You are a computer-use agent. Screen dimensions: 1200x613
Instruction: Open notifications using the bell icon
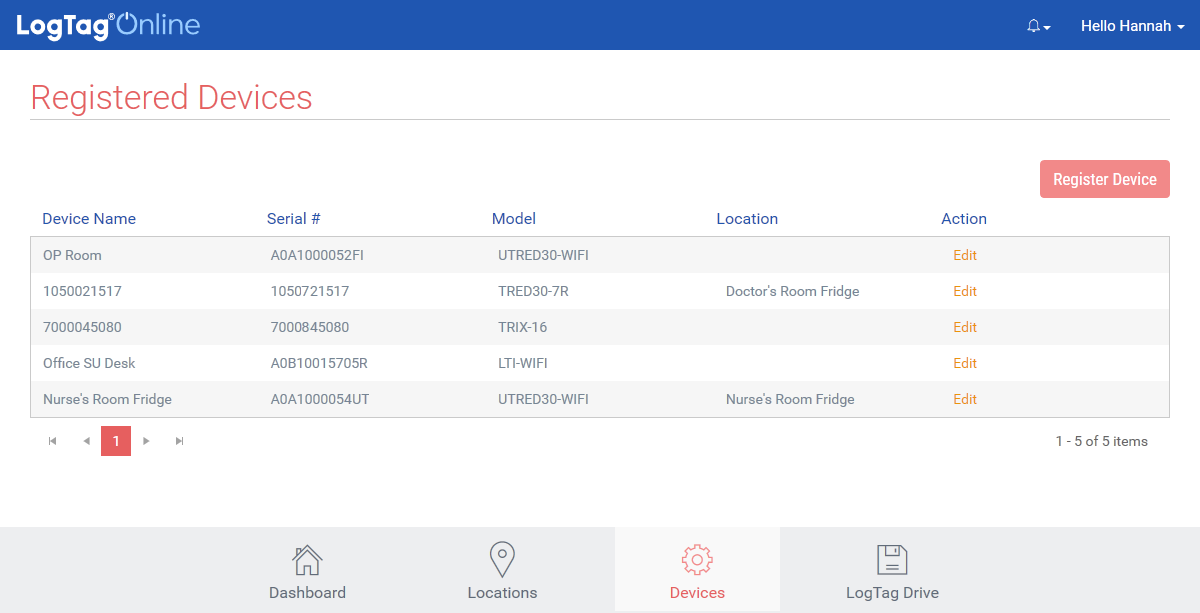coord(1033,26)
